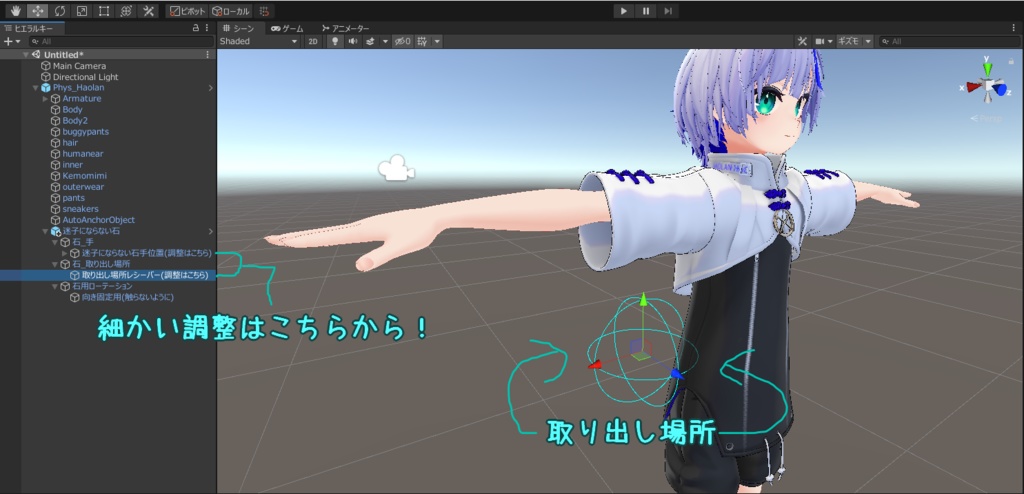Select the humanear object
This screenshot has width=1024, height=494.
click(x=83, y=154)
